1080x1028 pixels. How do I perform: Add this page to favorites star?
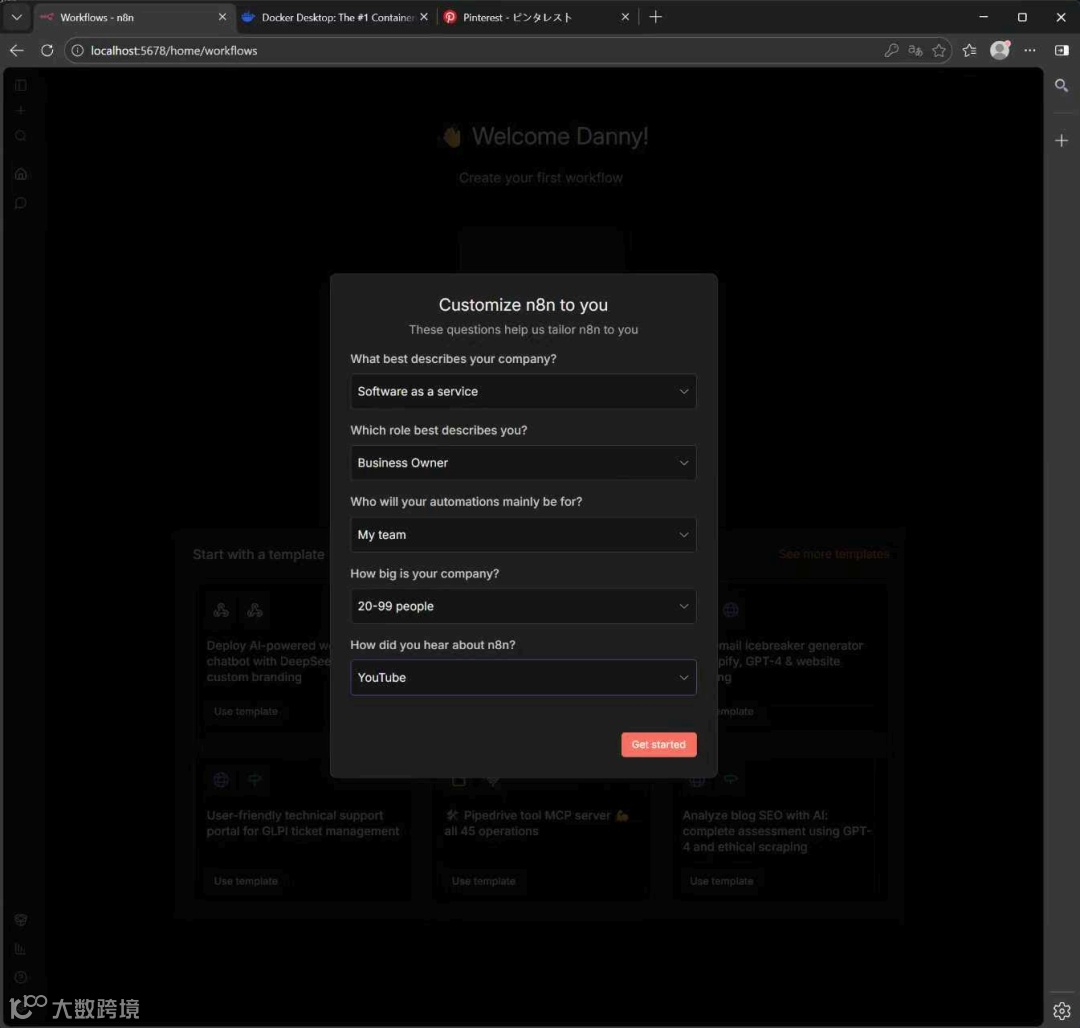click(938, 50)
